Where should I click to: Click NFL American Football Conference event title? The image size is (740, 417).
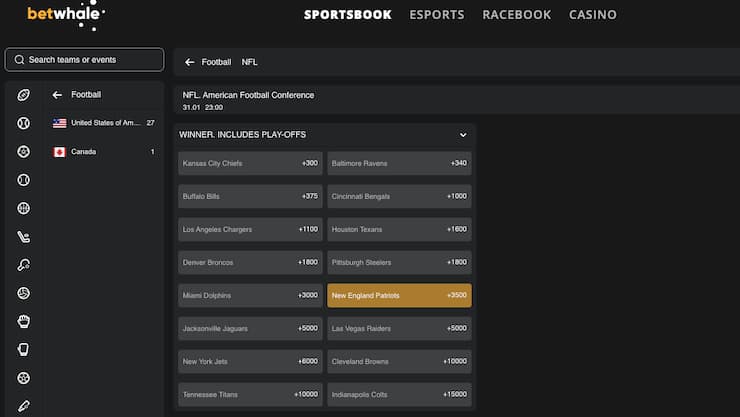(248, 95)
